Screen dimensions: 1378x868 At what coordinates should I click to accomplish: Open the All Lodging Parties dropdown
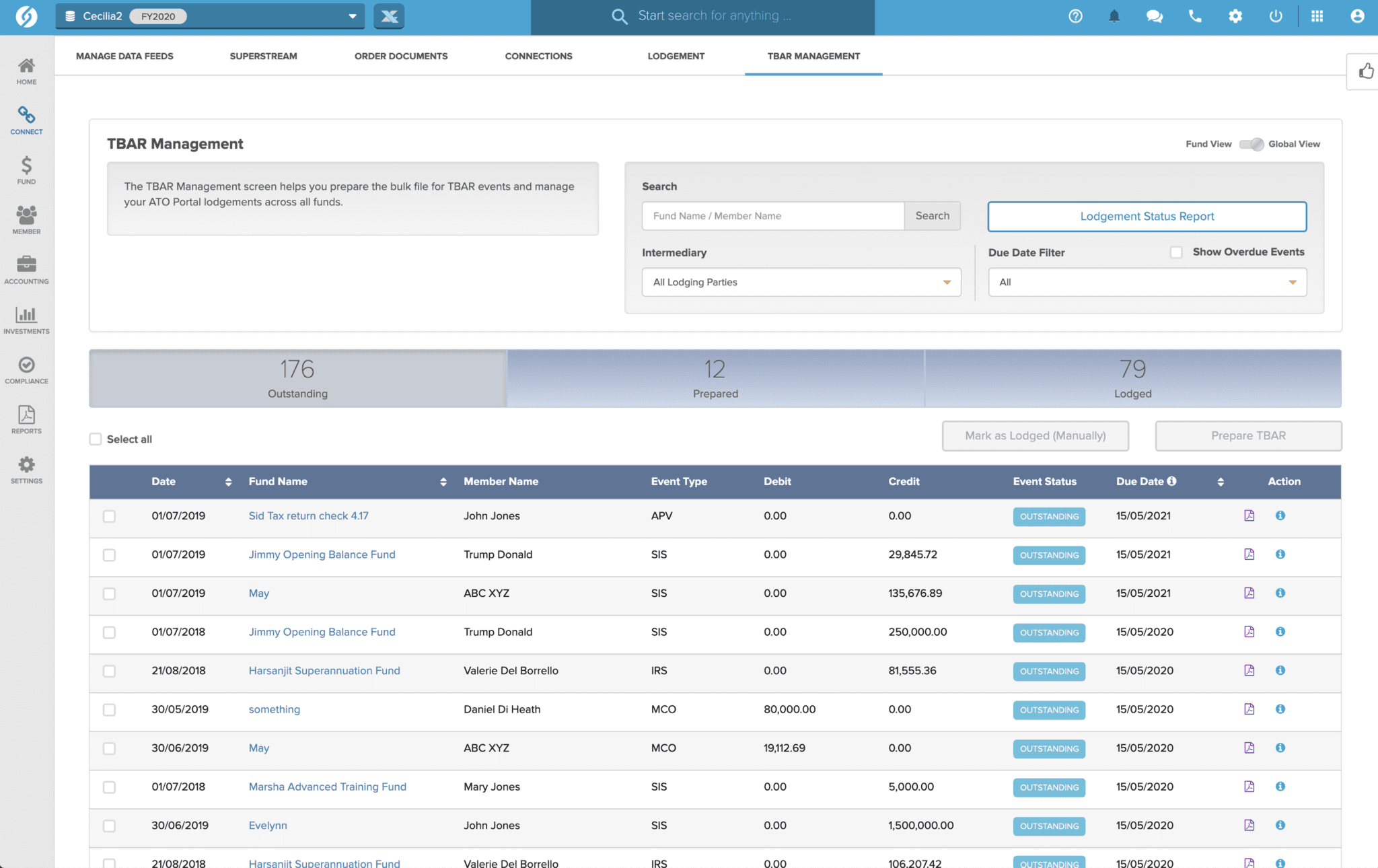pyautogui.click(x=801, y=282)
